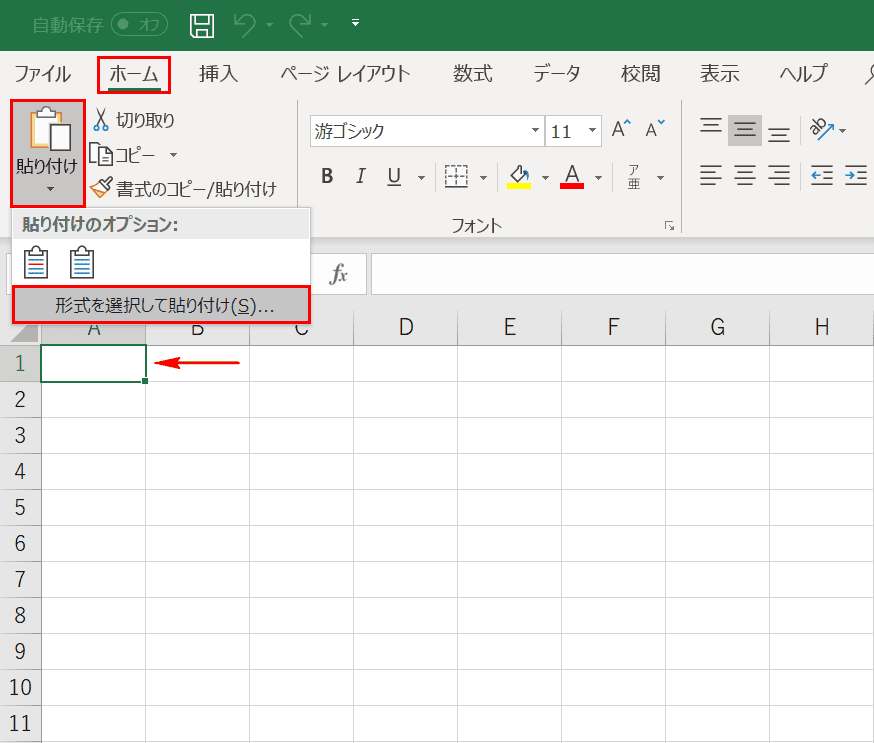Click the Undo arrow icon
874x743 pixels.
[x=245, y=26]
